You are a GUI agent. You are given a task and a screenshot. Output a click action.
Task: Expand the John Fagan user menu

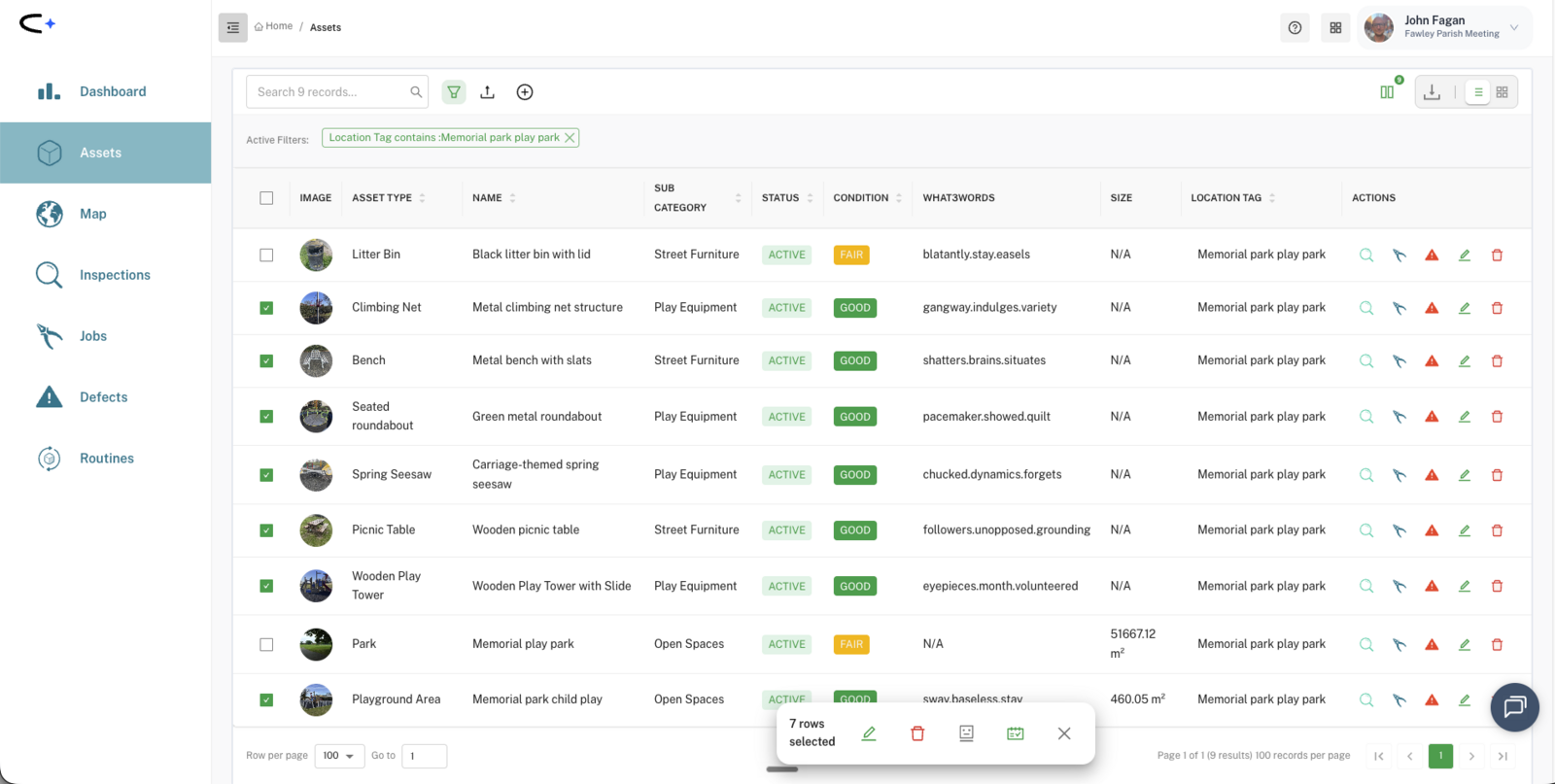(1514, 27)
